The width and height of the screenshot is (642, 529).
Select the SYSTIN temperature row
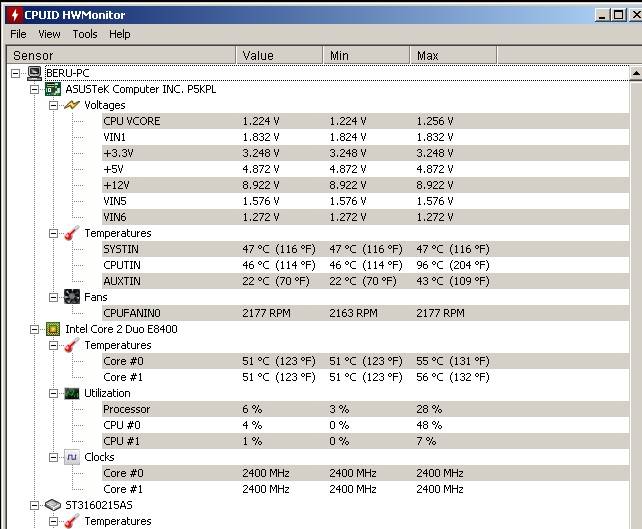coord(365,249)
